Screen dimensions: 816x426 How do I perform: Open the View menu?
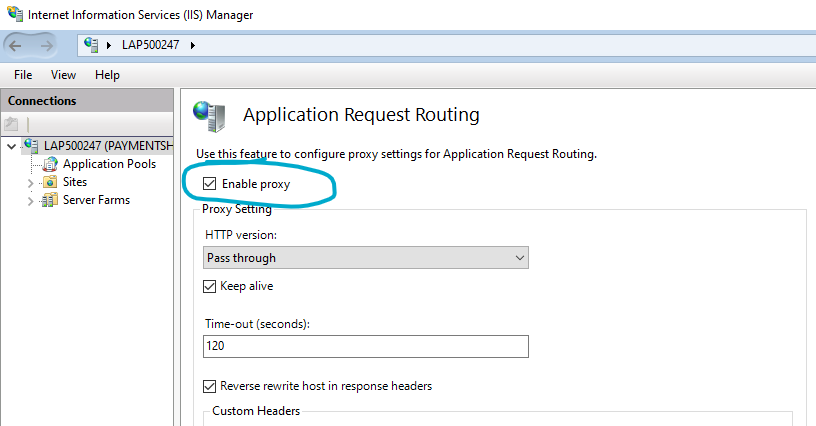click(63, 75)
